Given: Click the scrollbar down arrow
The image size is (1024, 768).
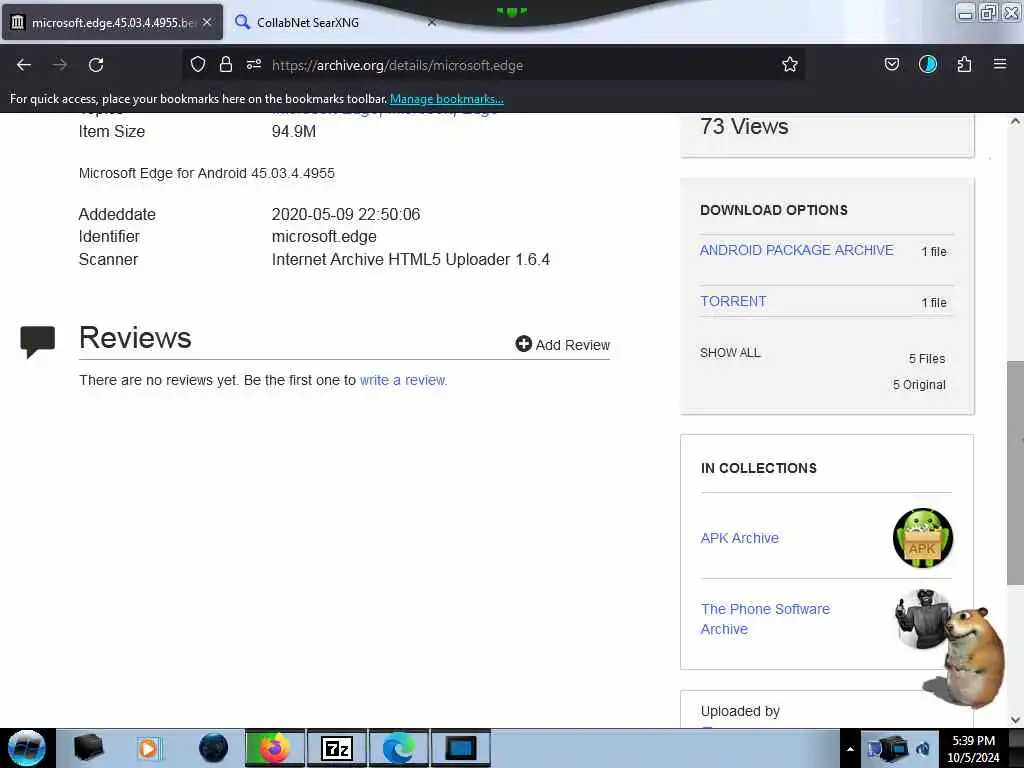Looking at the screenshot, I should (1015, 720).
